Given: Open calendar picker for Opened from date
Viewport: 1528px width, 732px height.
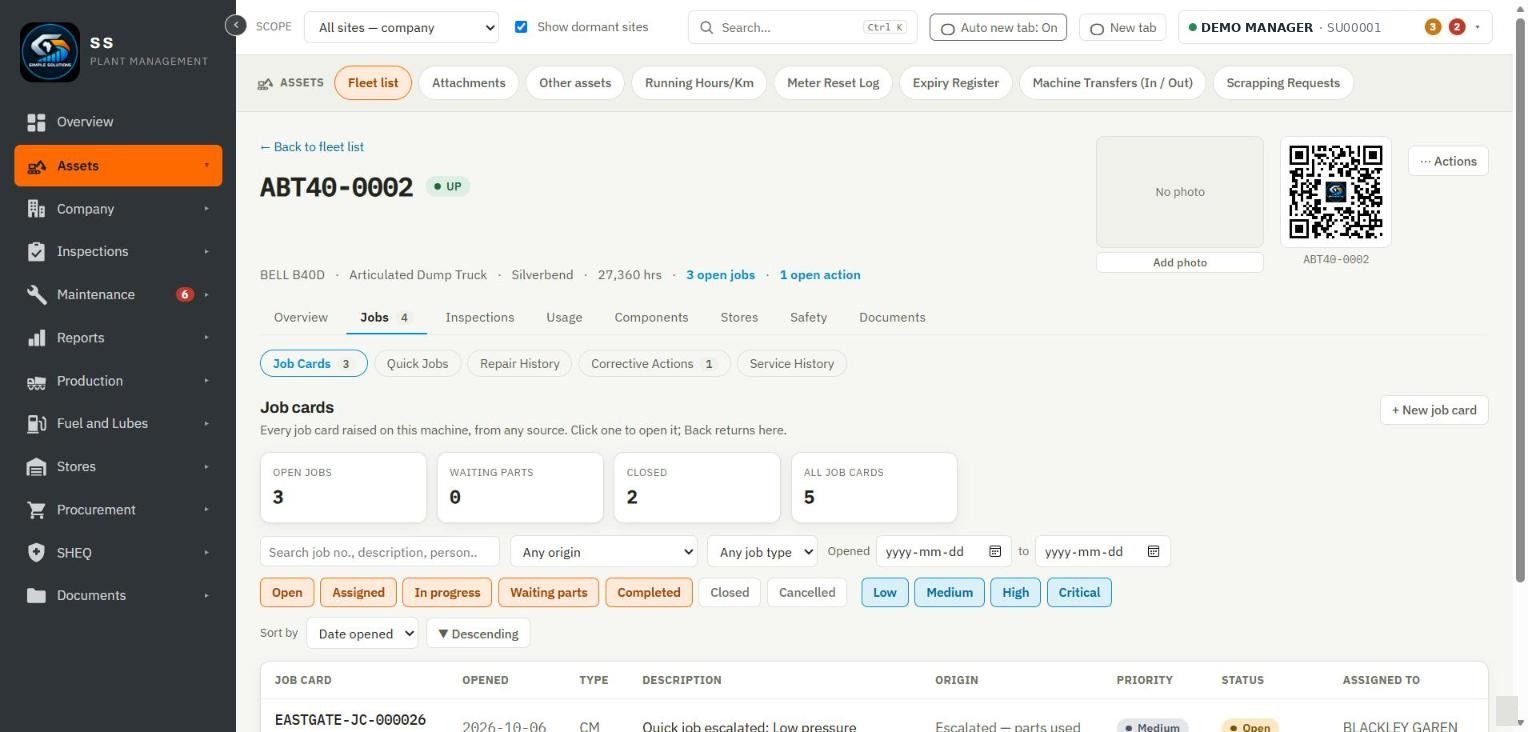Looking at the screenshot, I should coord(995,551).
